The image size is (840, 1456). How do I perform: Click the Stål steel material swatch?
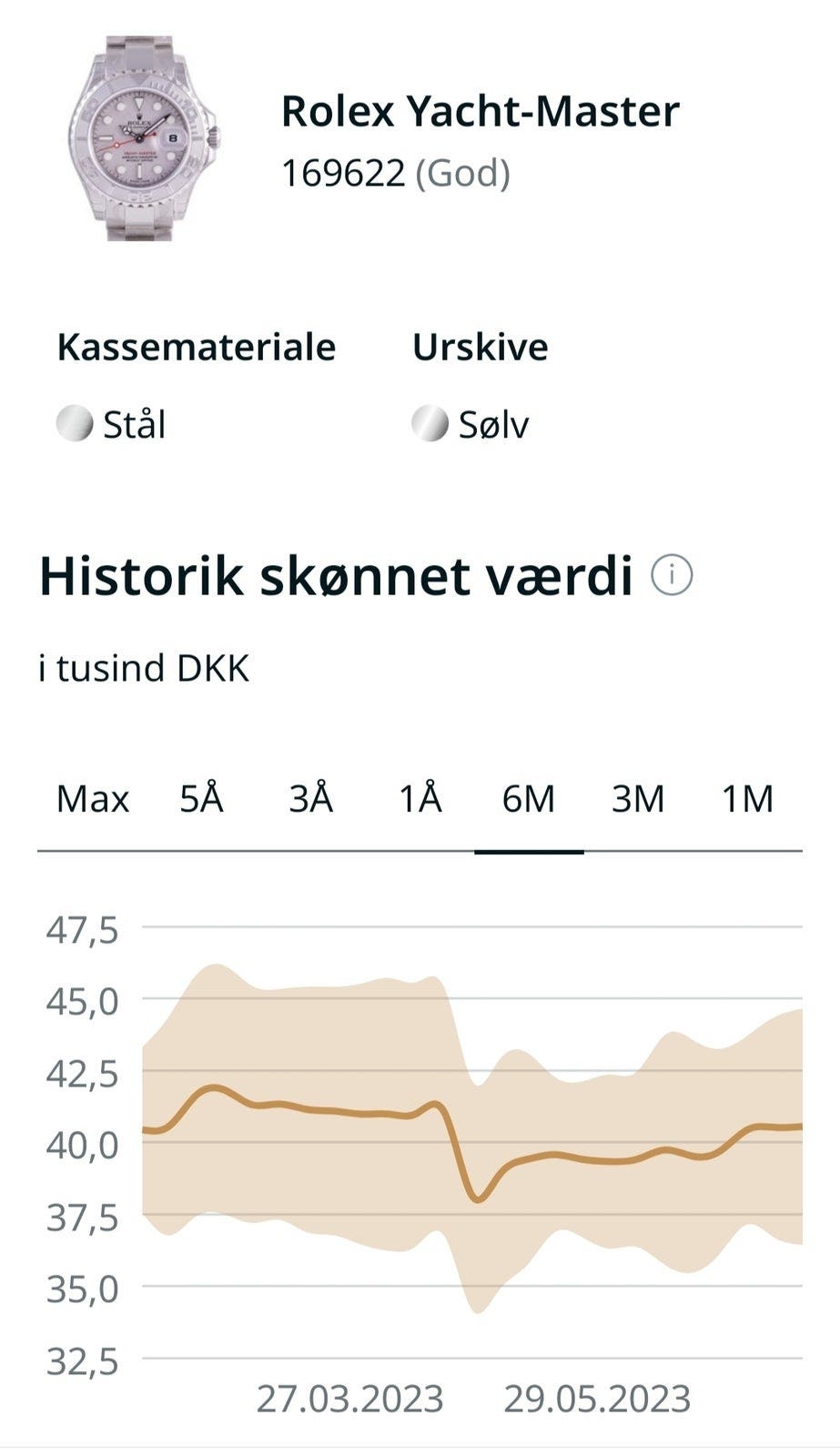(x=75, y=424)
